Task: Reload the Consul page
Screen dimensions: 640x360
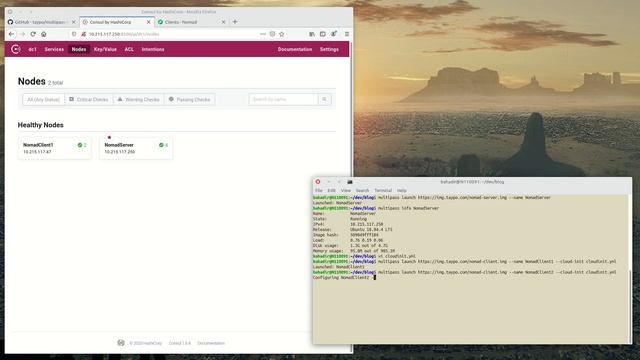Action: pos(33,34)
